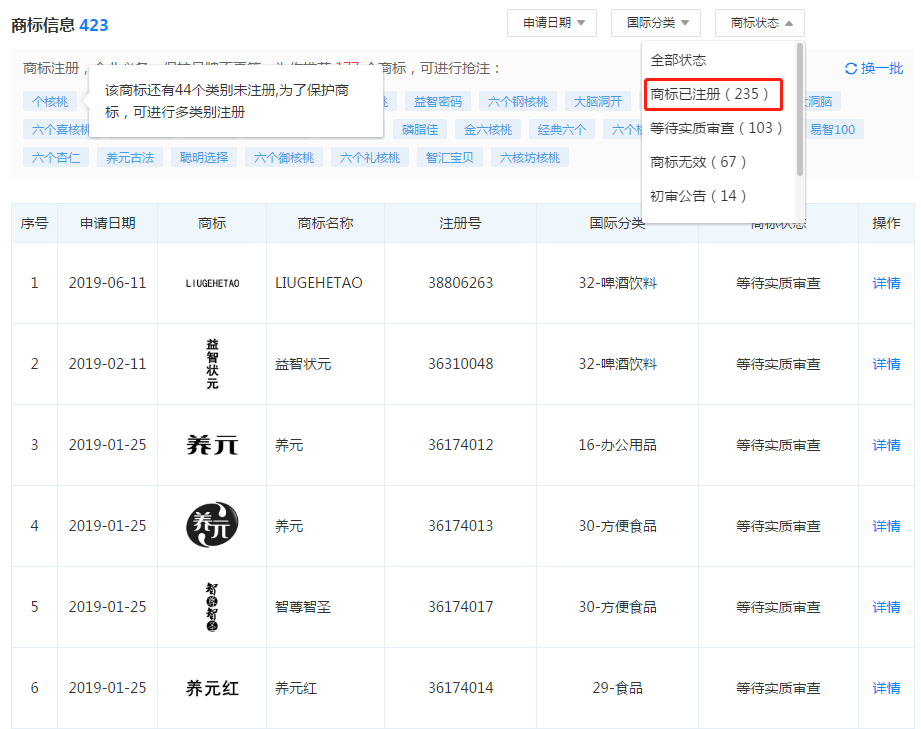The height and width of the screenshot is (729, 921).
Task: Click registration number 36310048
Action: 460,364
